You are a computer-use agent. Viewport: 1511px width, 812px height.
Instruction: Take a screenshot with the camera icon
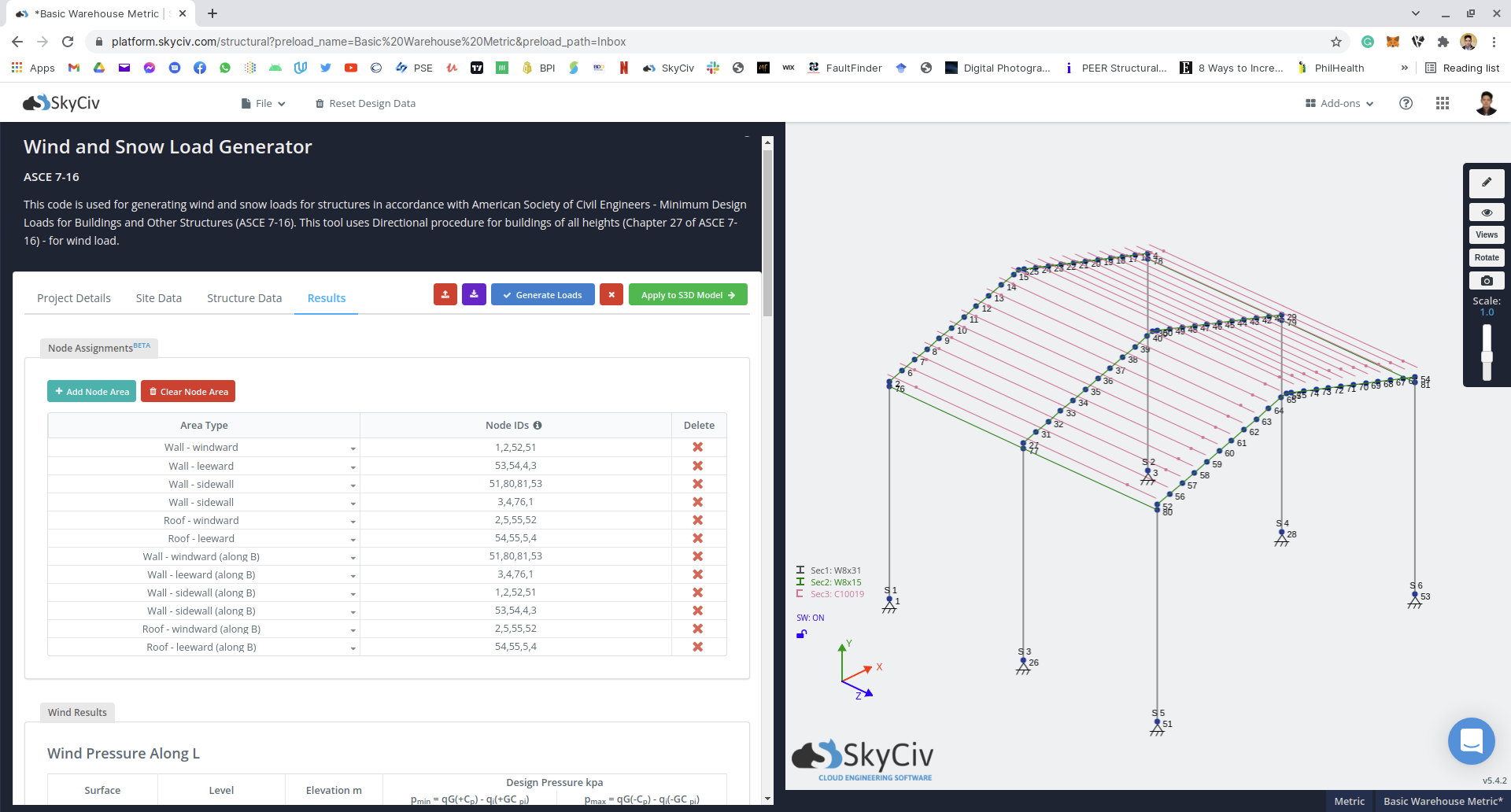[1487, 281]
